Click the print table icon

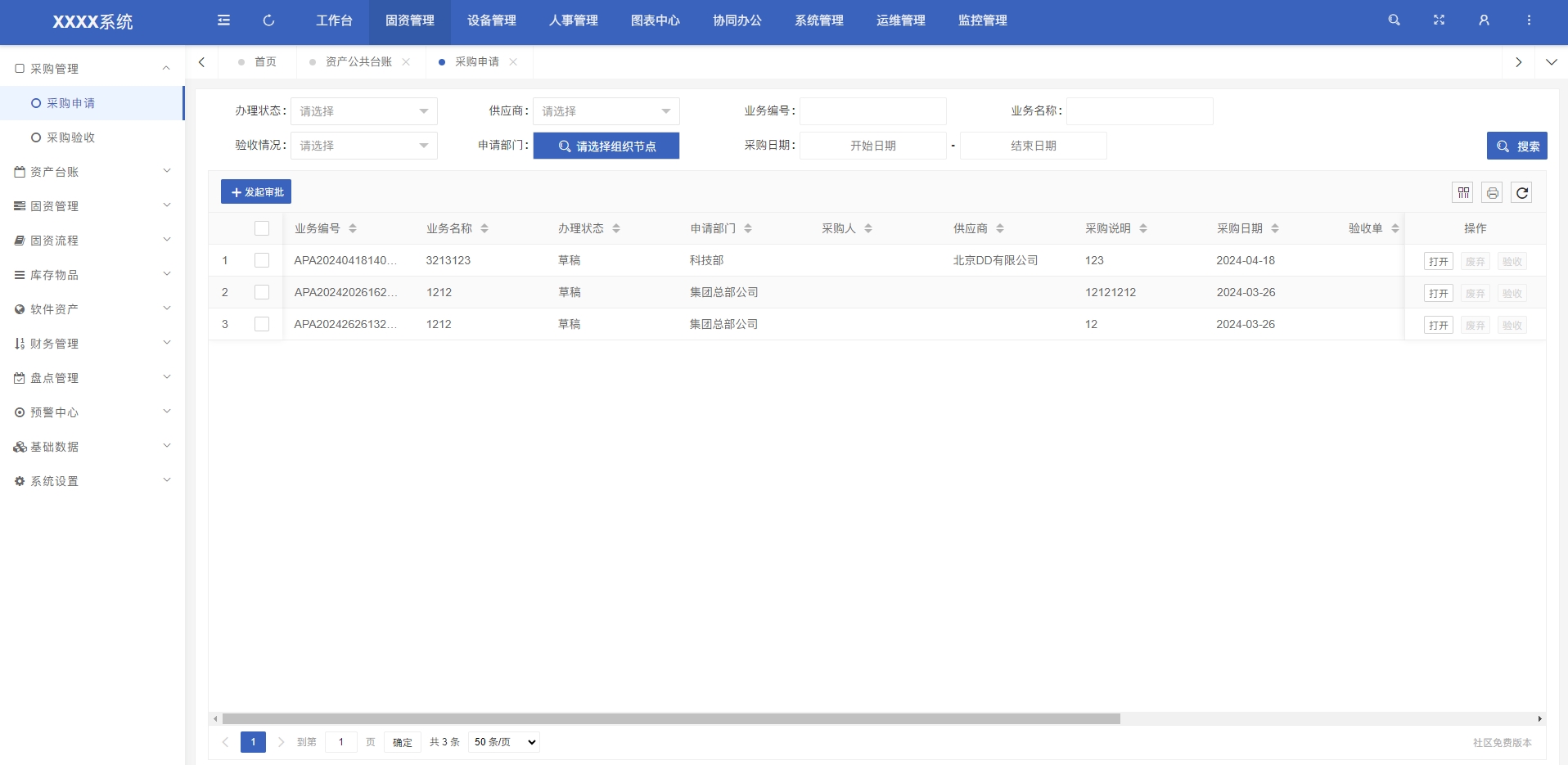(1493, 192)
